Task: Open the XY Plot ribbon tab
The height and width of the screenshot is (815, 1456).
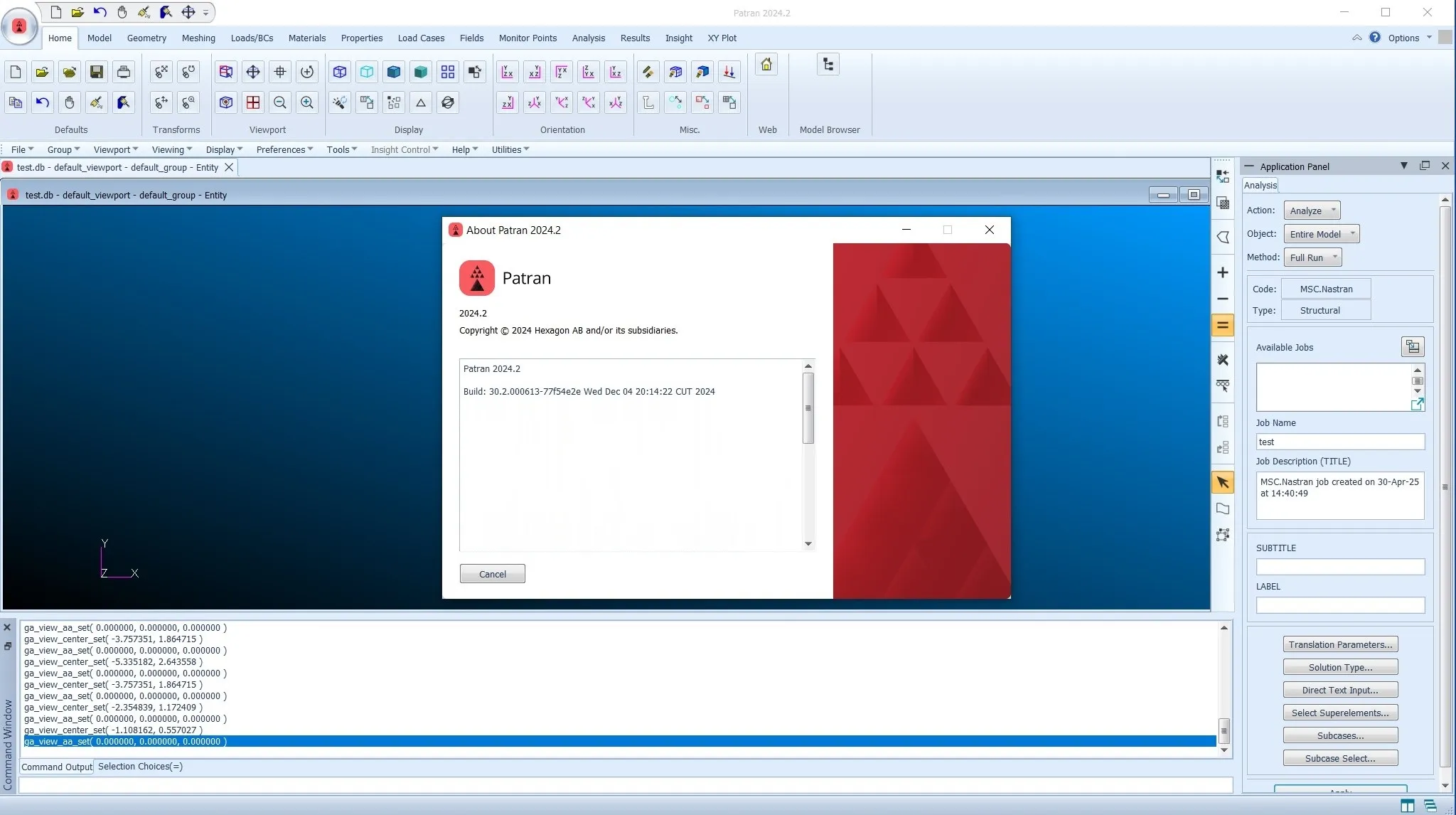Action: click(722, 38)
